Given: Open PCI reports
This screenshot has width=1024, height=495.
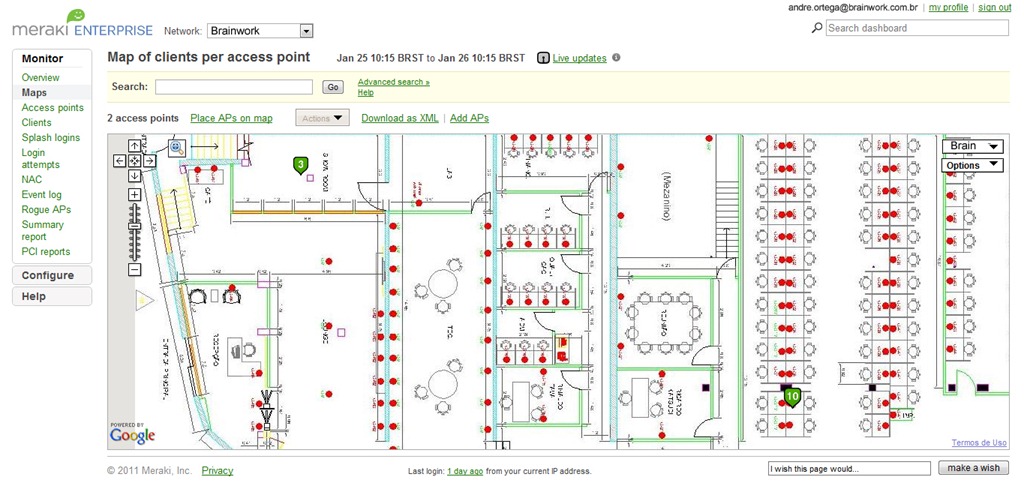Looking at the screenshot, I should pos(46,251).
